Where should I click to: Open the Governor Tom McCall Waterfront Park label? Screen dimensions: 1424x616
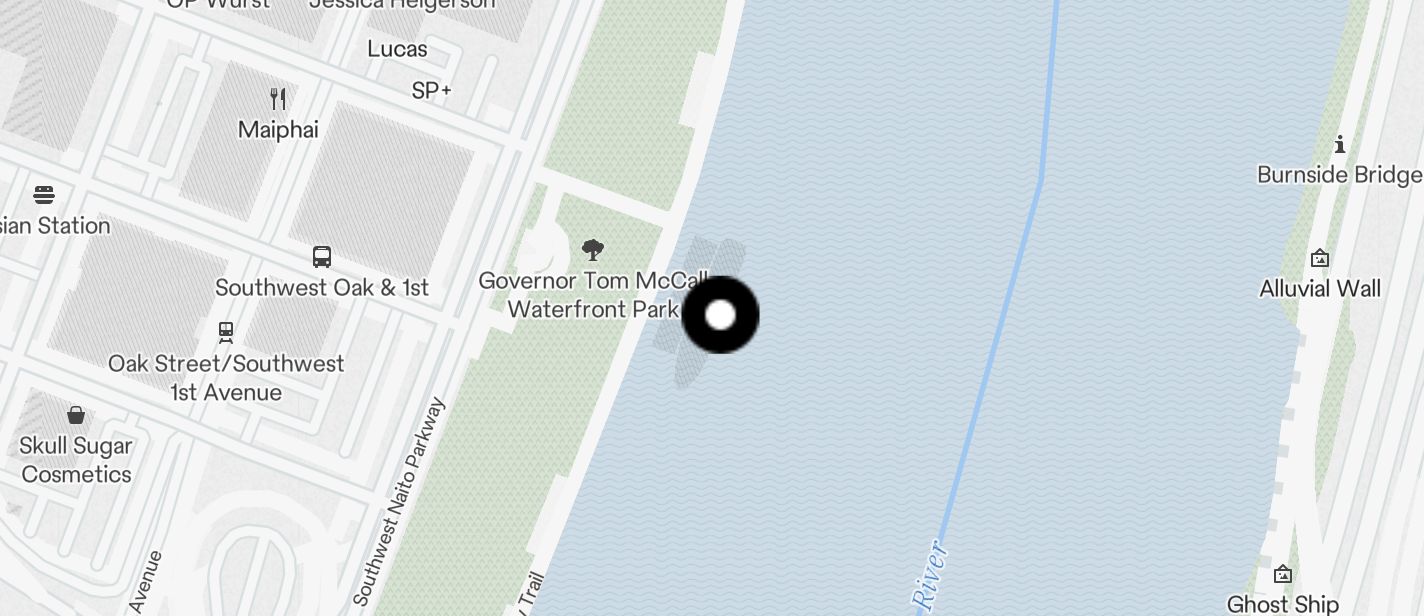coord(594,295)
